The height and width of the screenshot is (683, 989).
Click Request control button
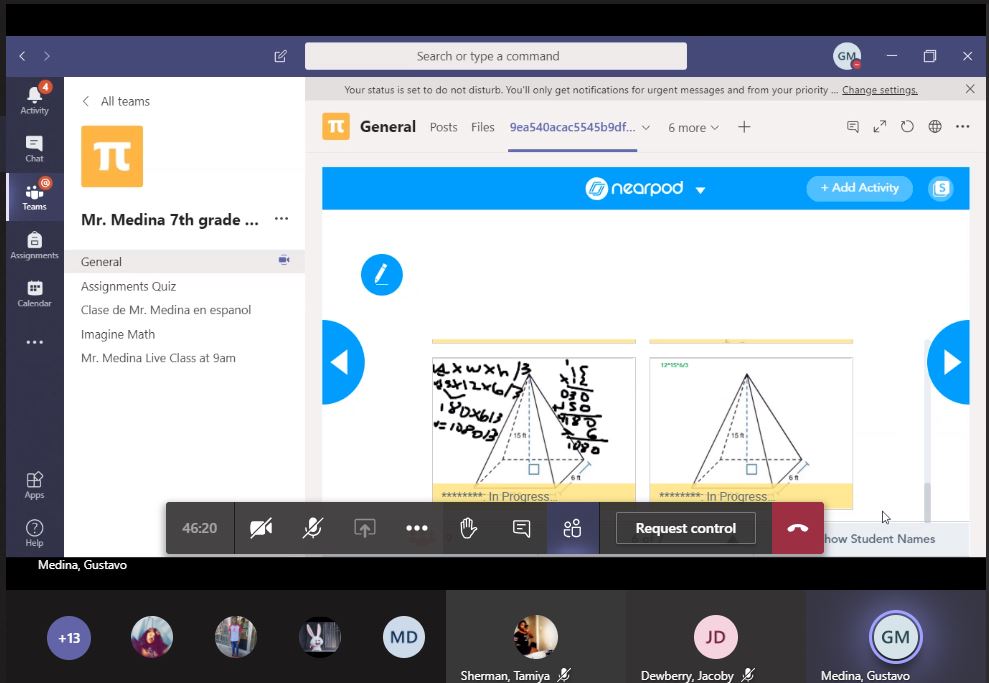[686, 528]
